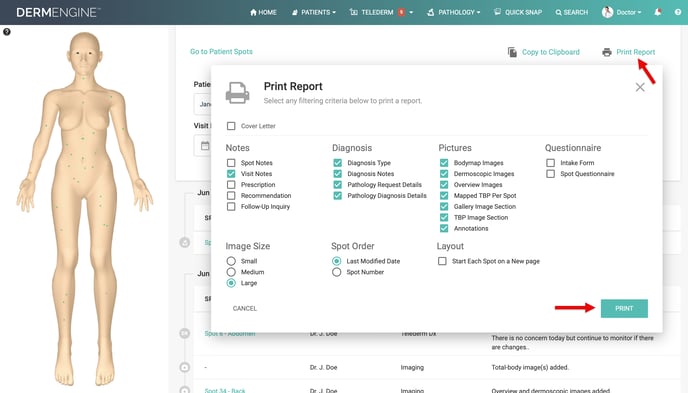The height and width of the screenshot is (393, 688).
Task: Open the Telederm section
Action: (371, 12)
